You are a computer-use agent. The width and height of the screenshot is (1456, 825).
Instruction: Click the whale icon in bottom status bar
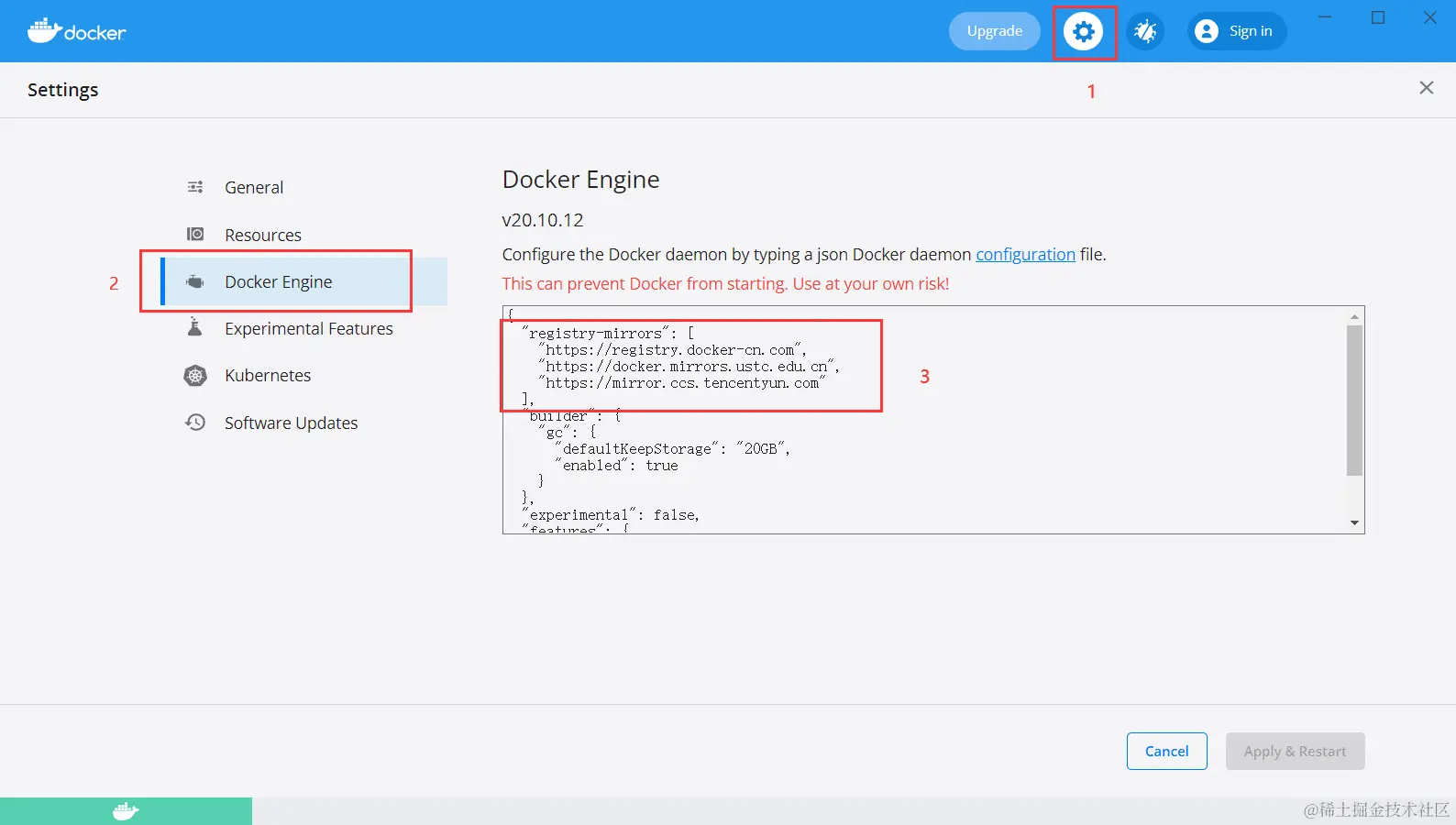click(126, 811)
